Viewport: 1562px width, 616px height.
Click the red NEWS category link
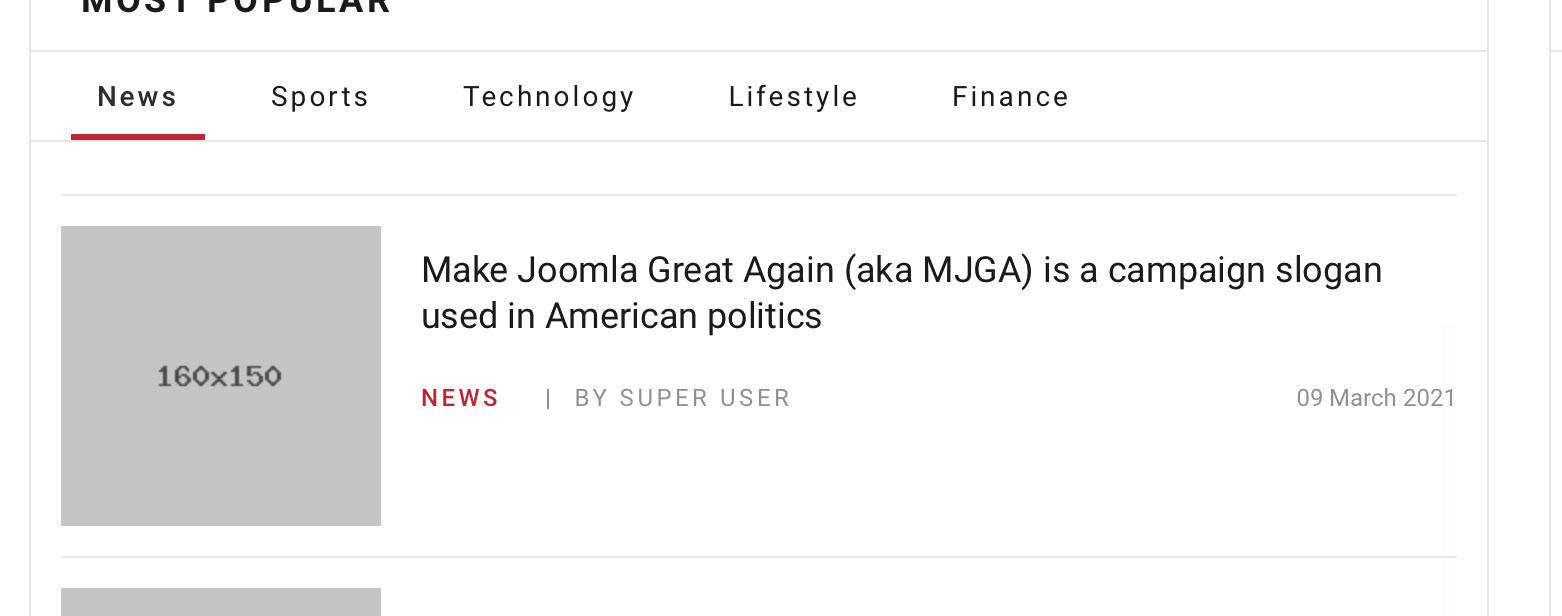(460, 398)
